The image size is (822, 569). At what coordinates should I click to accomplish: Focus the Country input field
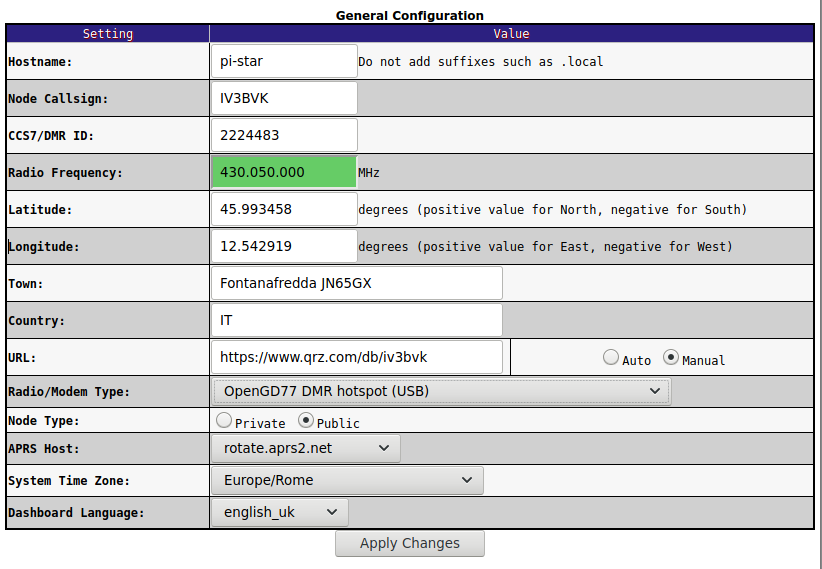(356, 320)
